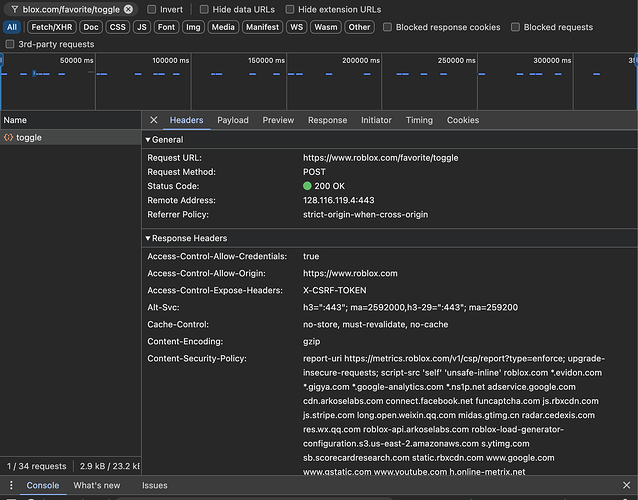This screenshot has width=638, height=500.
Task: Filter by WS requests
Action: (x=296, y=27)
